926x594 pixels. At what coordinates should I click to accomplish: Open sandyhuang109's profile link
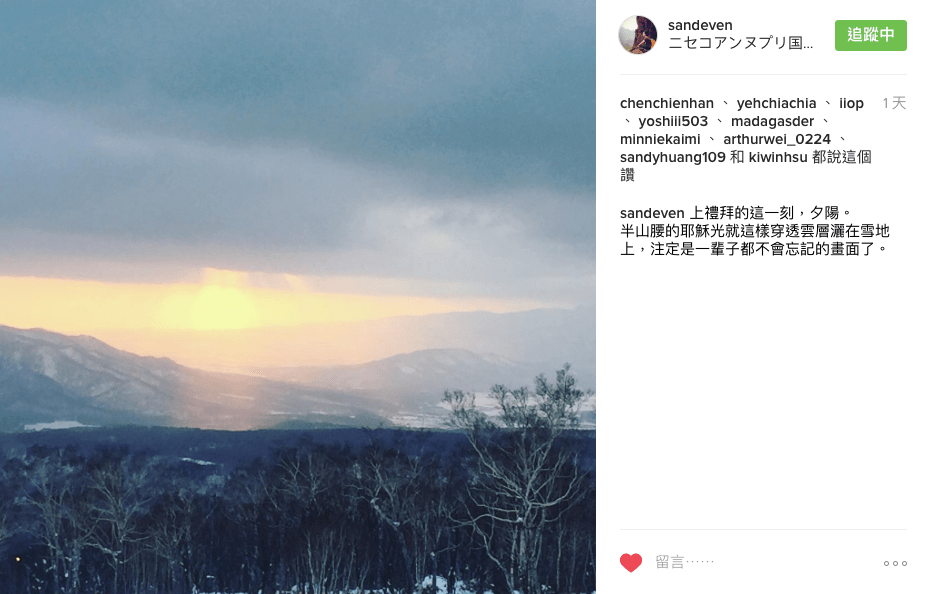[x=673, y=157]
